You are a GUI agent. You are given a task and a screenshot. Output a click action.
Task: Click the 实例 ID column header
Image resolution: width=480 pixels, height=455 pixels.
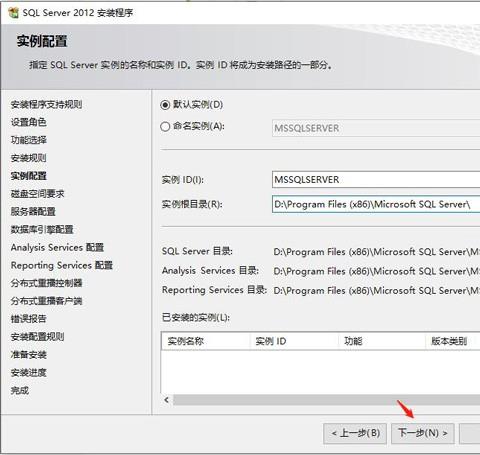294,341
